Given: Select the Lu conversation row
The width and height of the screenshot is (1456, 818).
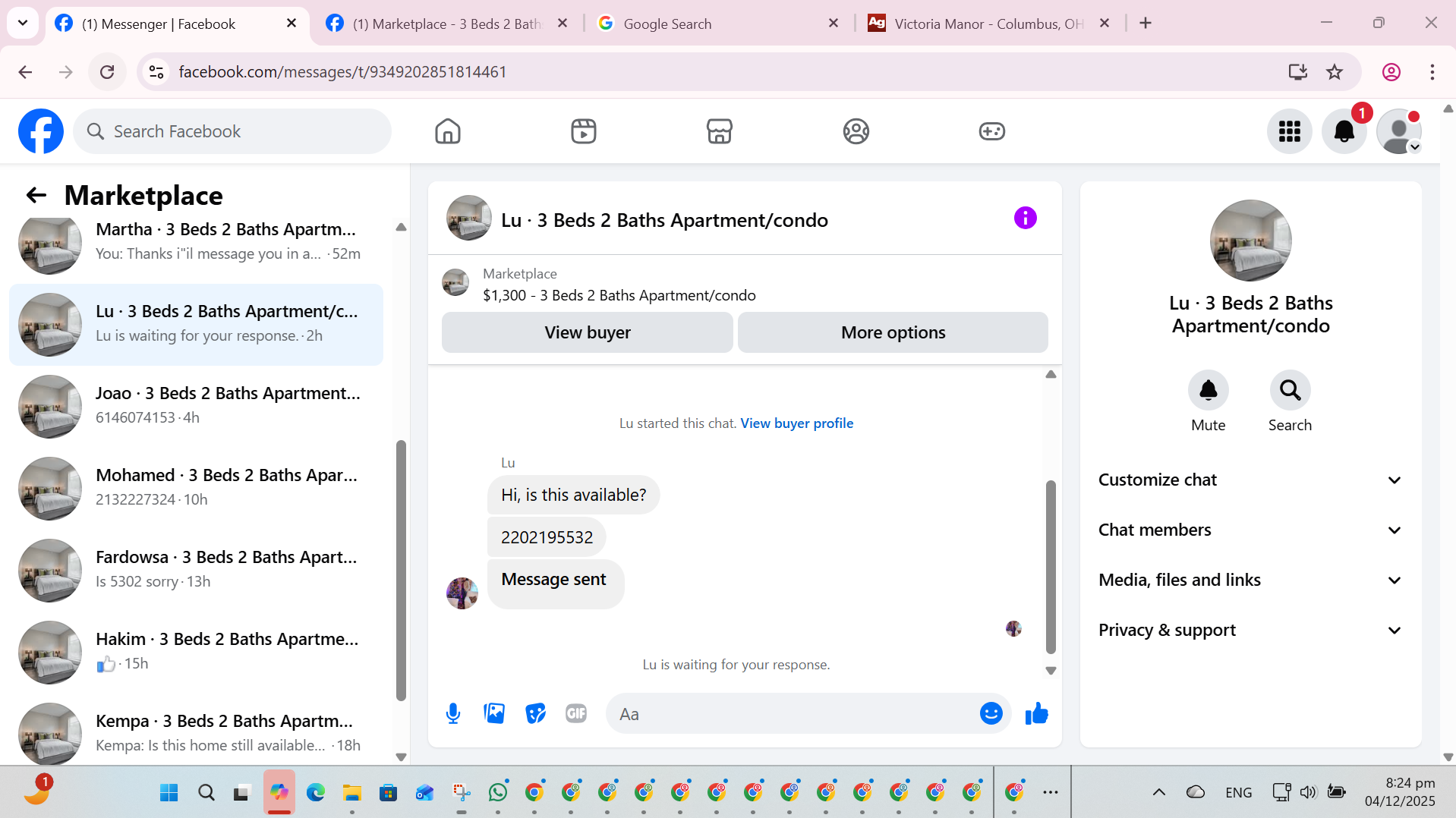Looking at the screenshot, I should coord(196,325).
